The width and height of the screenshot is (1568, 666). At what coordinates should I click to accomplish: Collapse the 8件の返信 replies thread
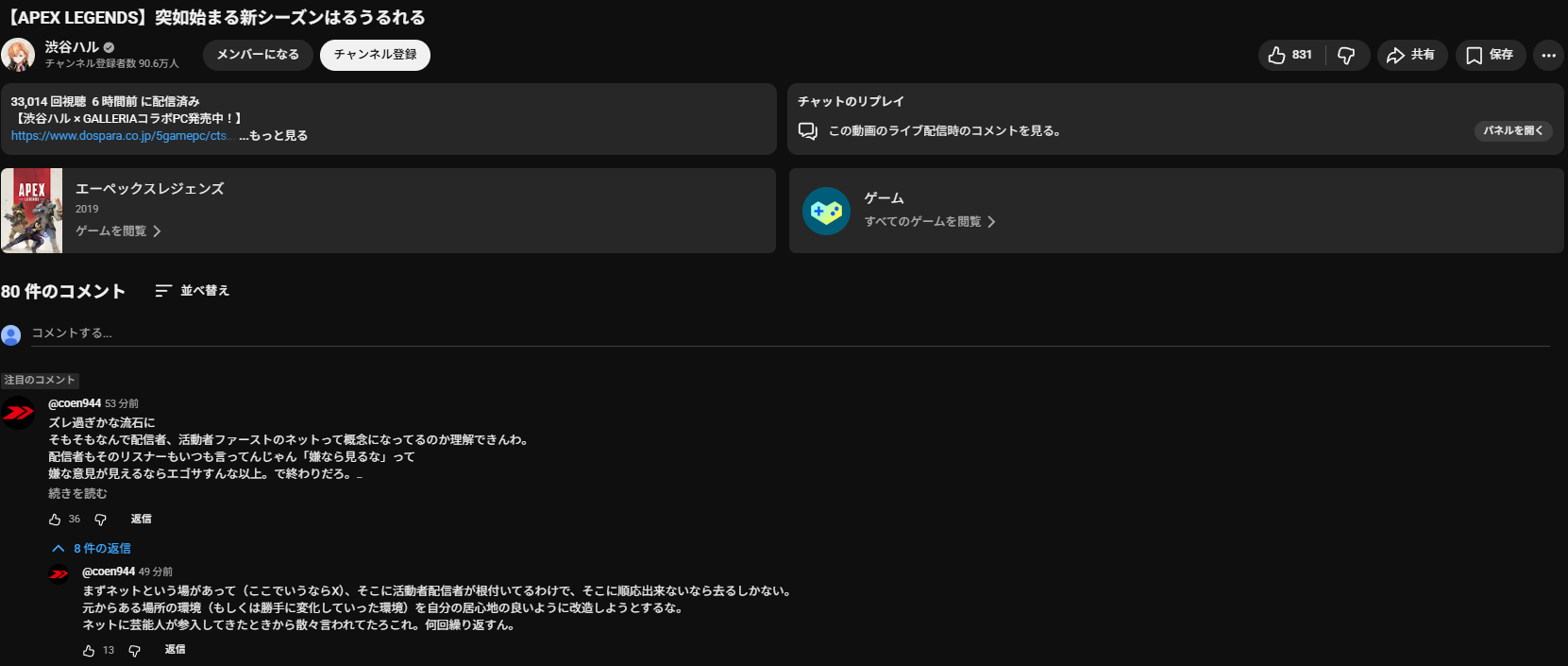(x=92, y=549)
